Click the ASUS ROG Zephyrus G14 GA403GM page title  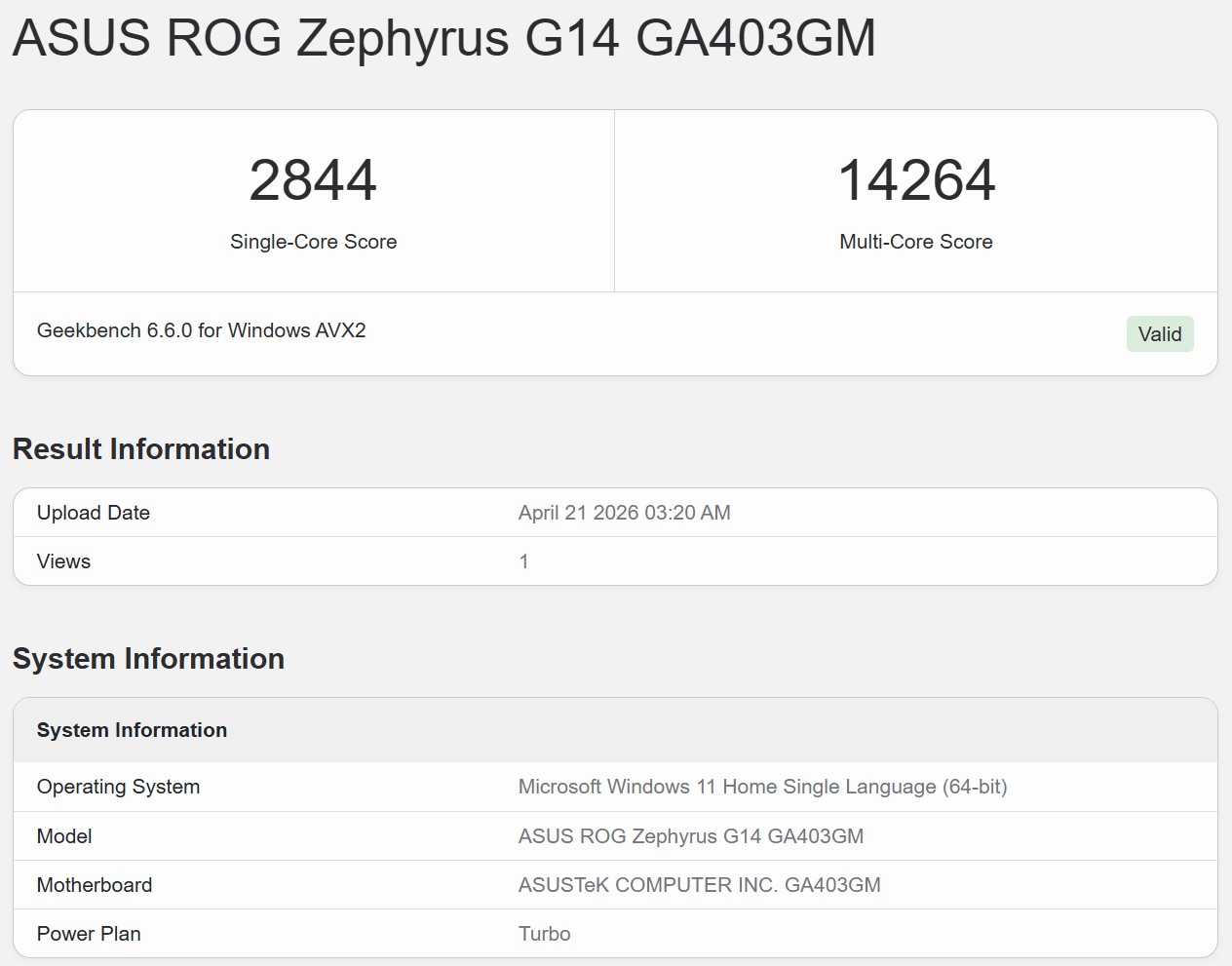tap(444, 39)
